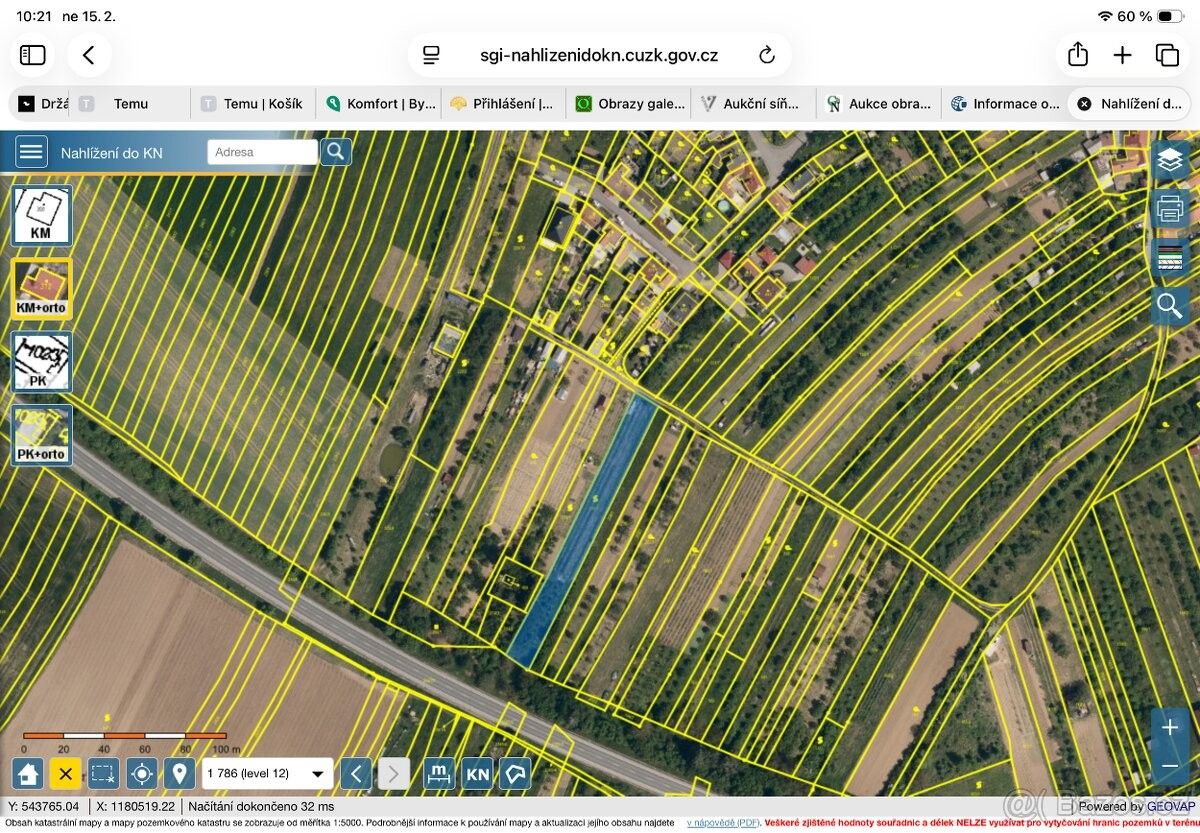
Task: Open the map layers panel
Action: [x=1170, y=160]
